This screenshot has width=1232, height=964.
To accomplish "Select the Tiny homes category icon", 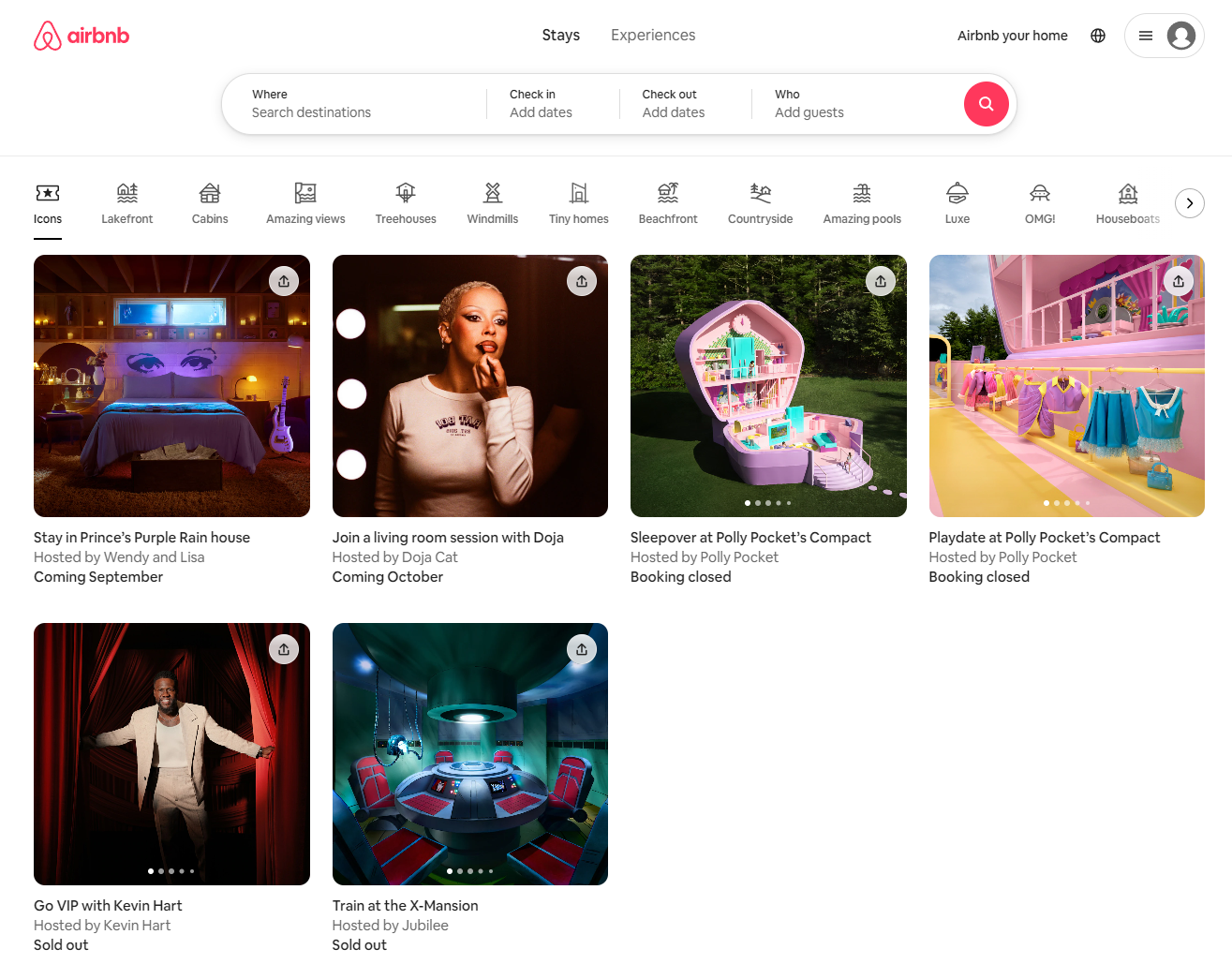I will 579,193.
